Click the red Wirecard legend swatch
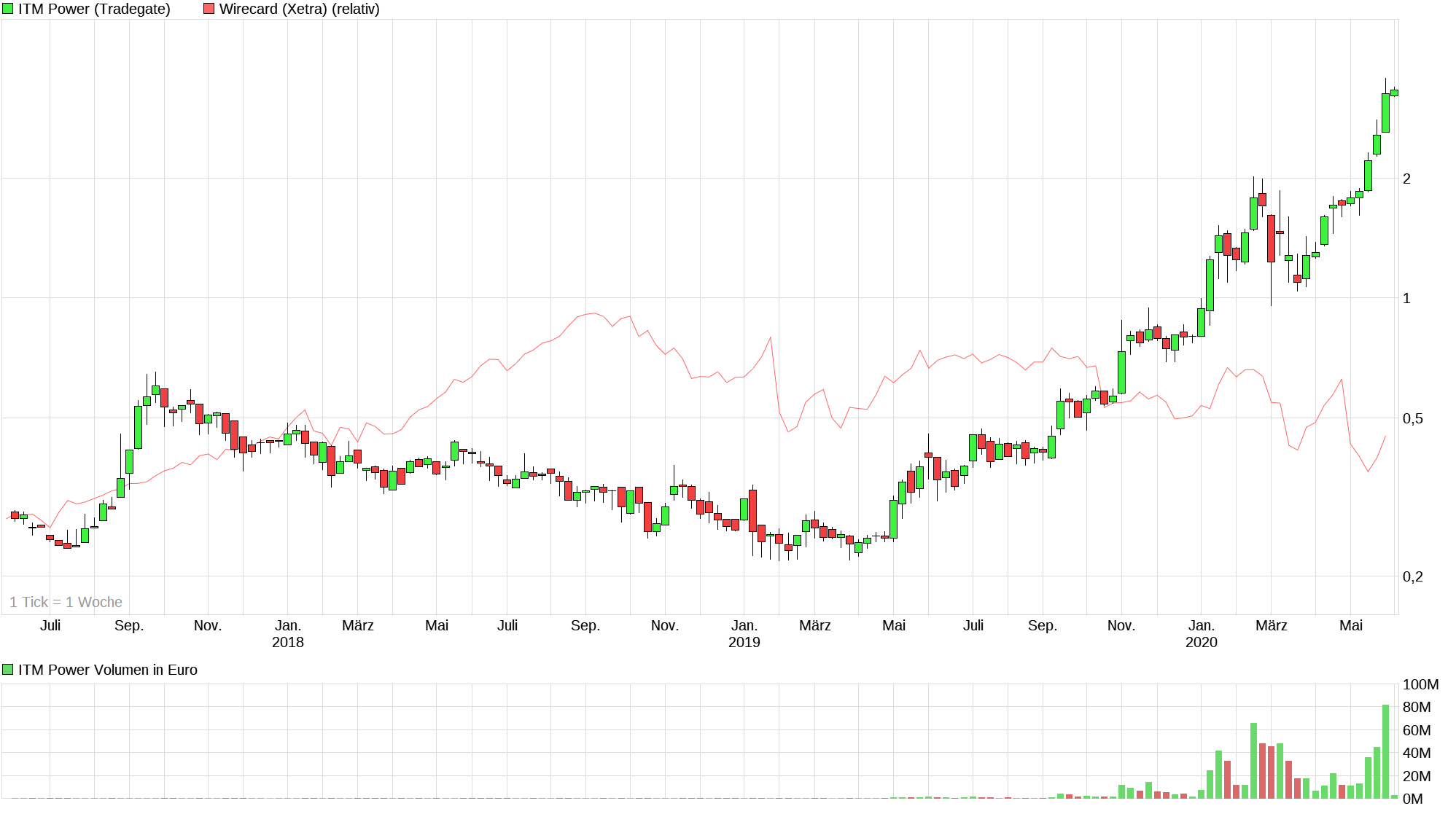Screen dimensions: 1456x814 tap(209, 9)
